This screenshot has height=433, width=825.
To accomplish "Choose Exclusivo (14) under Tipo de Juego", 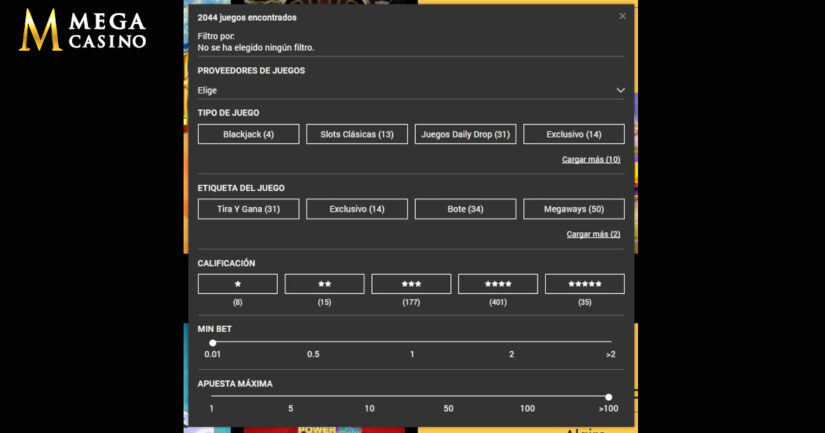I will 574,134.
